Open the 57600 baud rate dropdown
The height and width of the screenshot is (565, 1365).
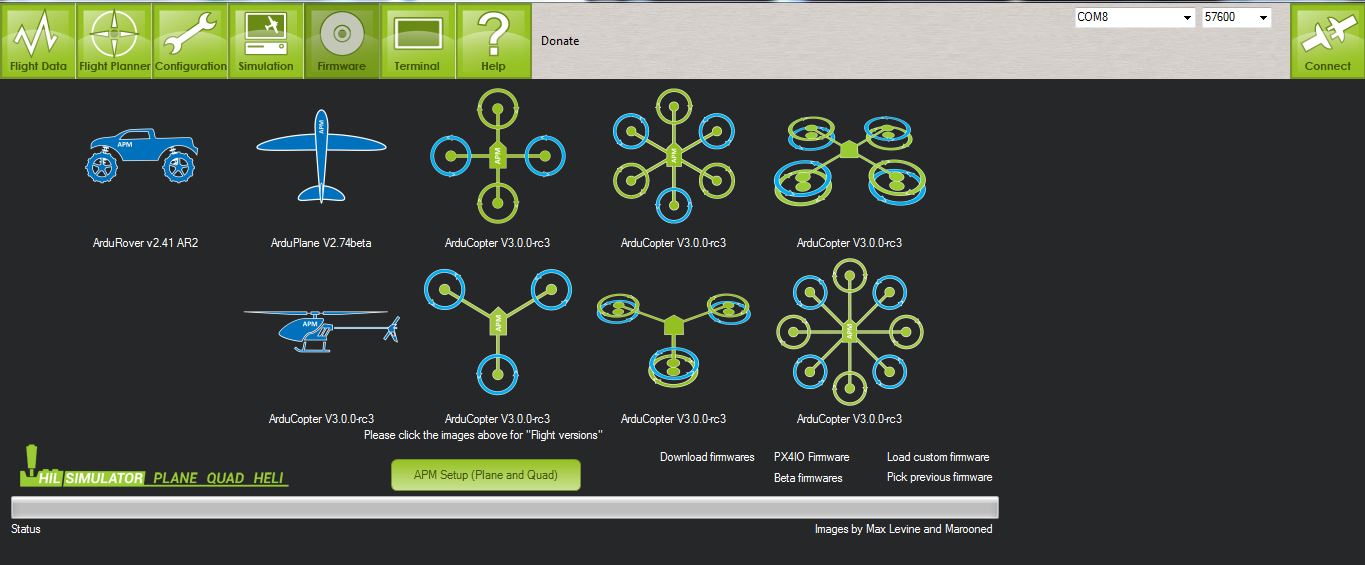[1237, 17]
